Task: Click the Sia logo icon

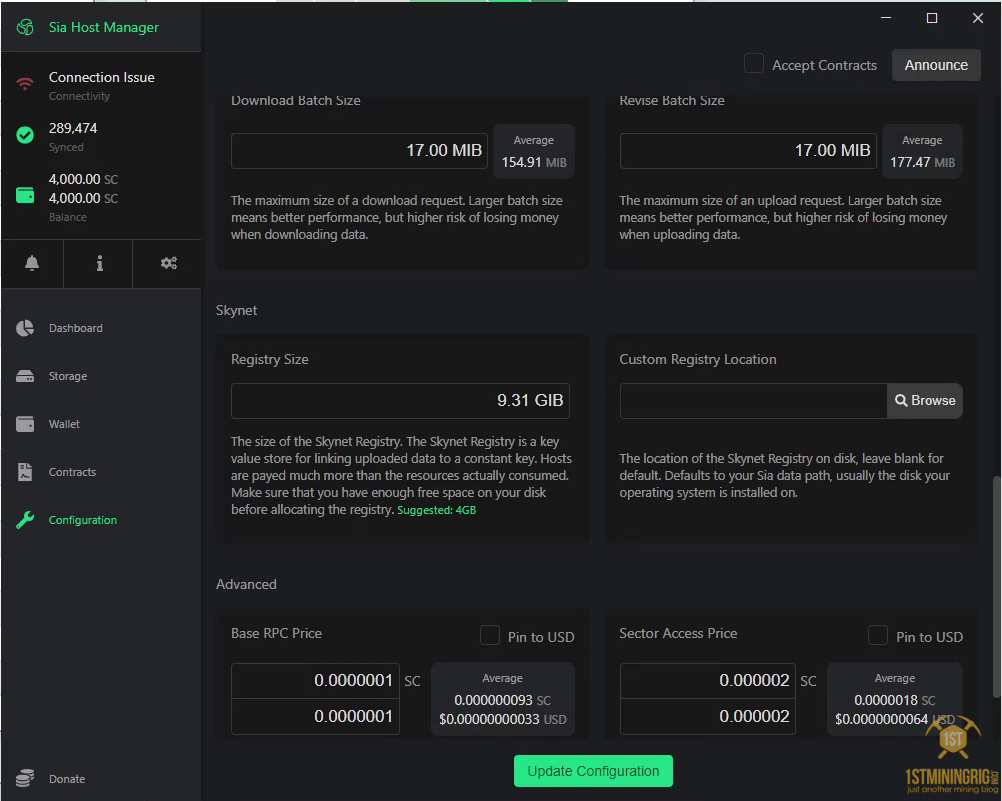Action: click(25, 27)
